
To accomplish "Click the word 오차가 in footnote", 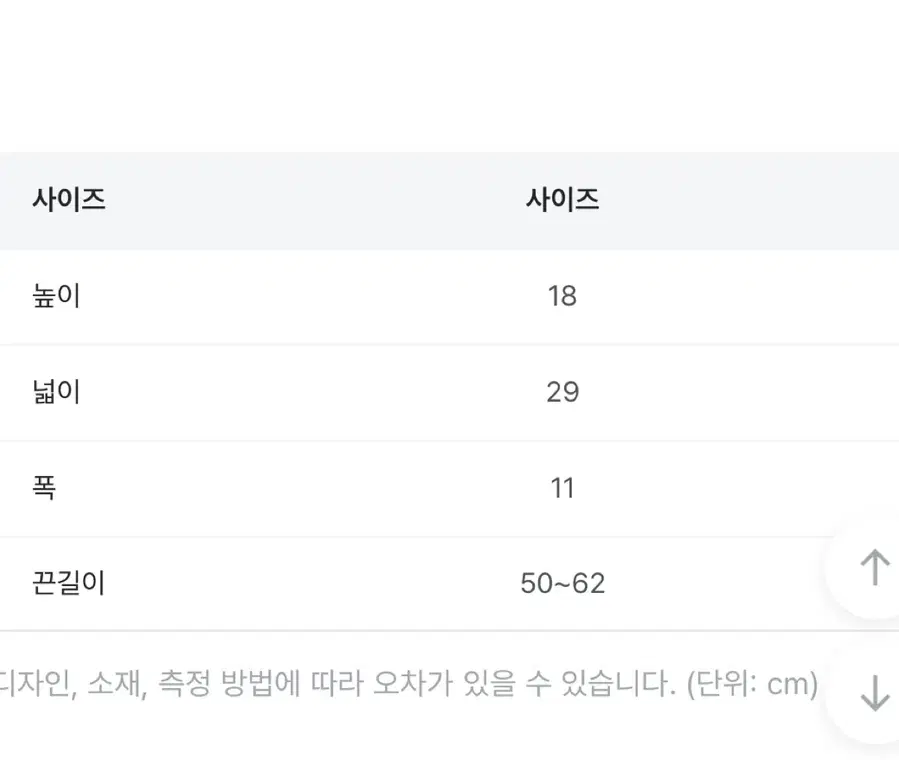I will point(413,684).
